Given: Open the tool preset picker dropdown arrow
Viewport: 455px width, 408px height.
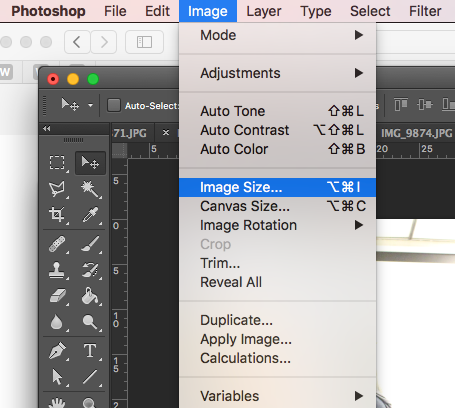Looking at the screenshot, I should tap(90, 105).
